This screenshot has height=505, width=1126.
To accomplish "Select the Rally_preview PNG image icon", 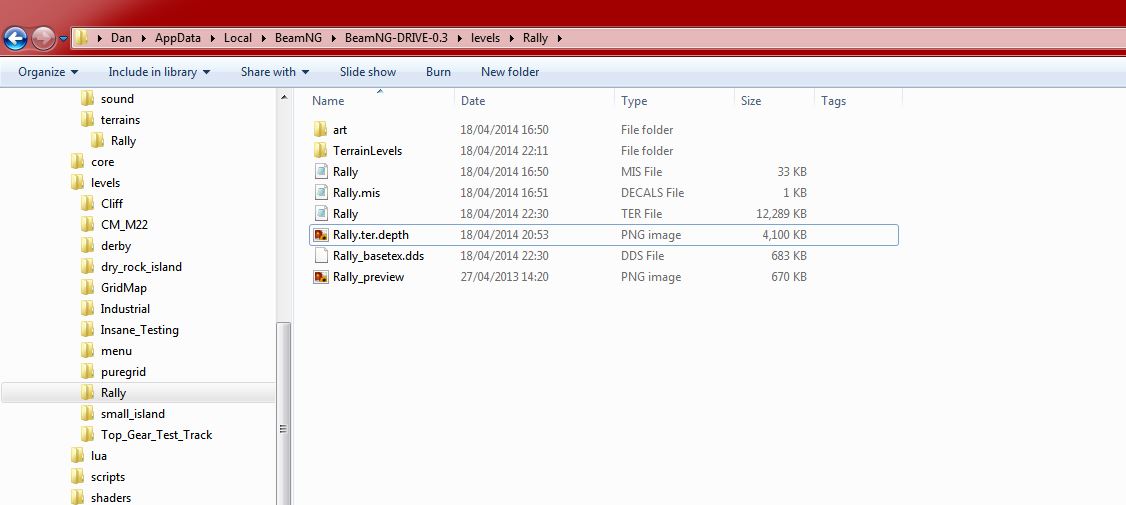I will pos(321,277).
